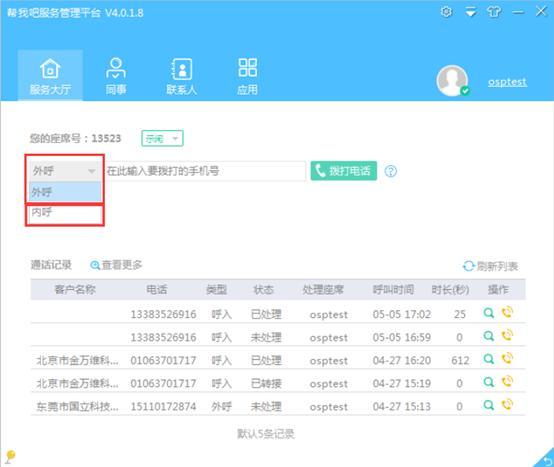Switch to the 同事 tab
The height and width of the screenshot is (467, 554).
(116, 76)
